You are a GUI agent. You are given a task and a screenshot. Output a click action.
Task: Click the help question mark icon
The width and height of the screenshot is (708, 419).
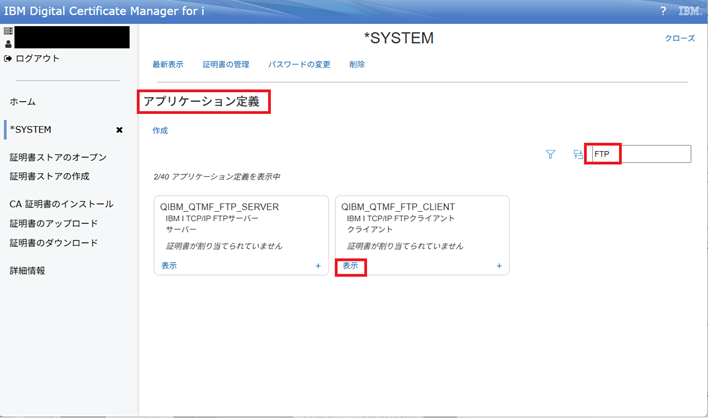click(x=662, y=11)
